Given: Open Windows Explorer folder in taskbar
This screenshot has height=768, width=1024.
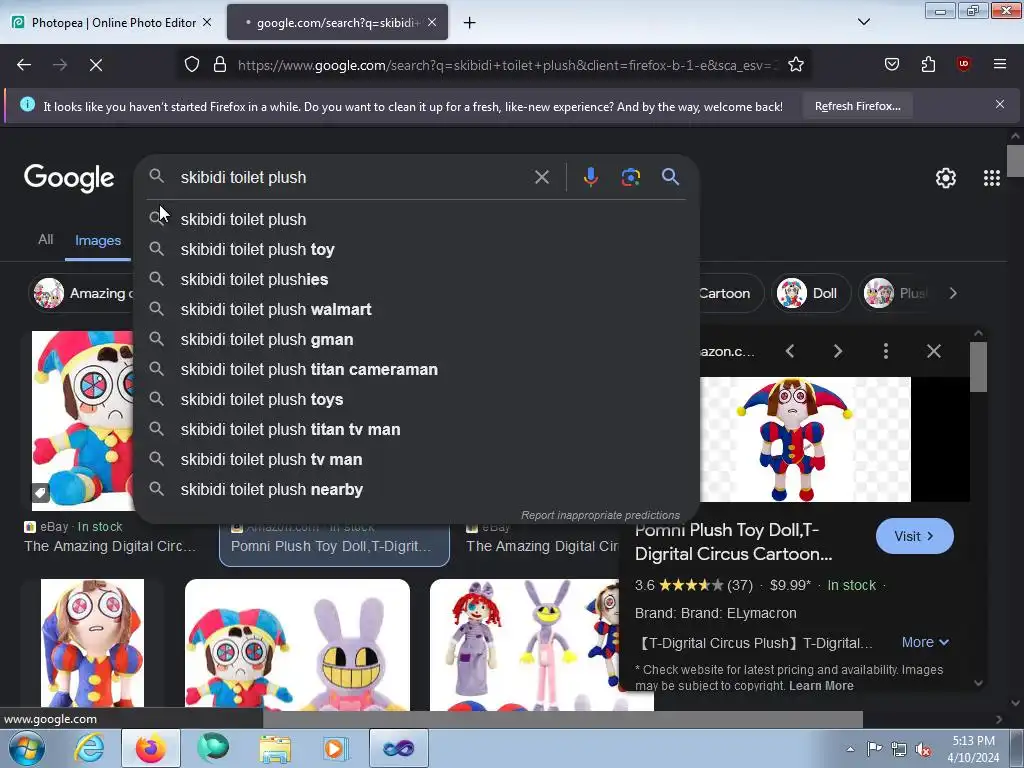Looking at the screenshot, I should point(275,748).
